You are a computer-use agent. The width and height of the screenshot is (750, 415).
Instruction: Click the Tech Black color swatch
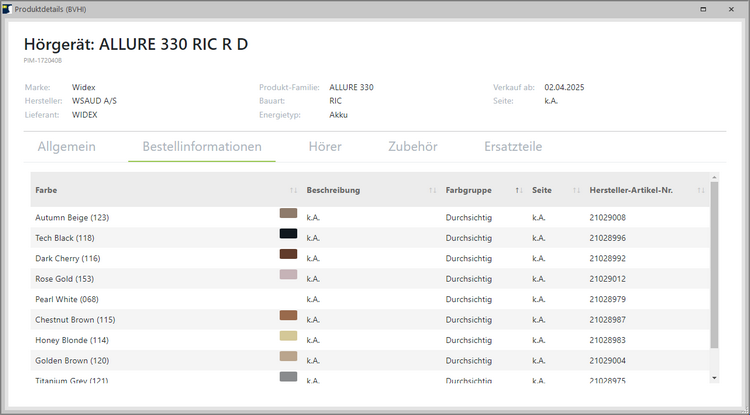288,234
